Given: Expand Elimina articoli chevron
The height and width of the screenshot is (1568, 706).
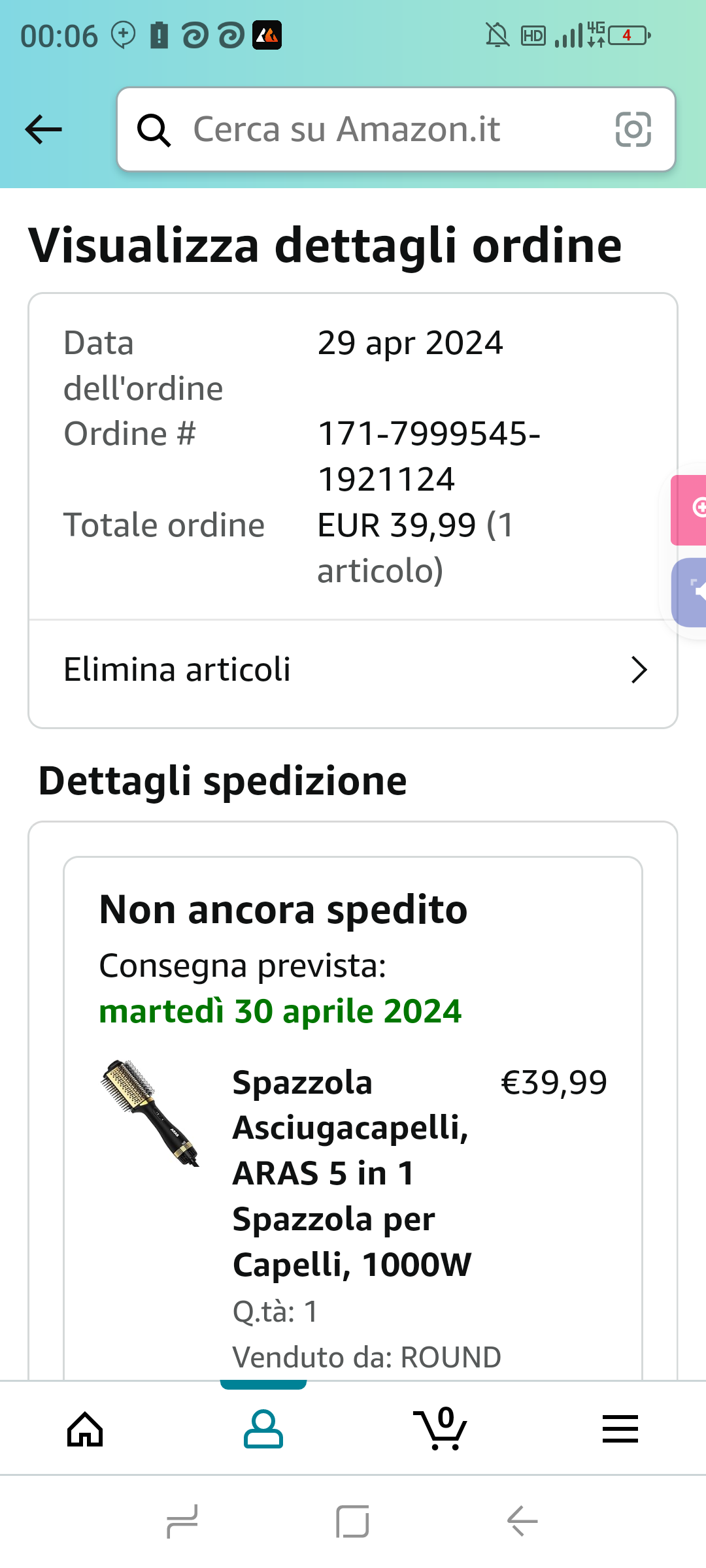Looking at the screenshot, I should 639,670.
